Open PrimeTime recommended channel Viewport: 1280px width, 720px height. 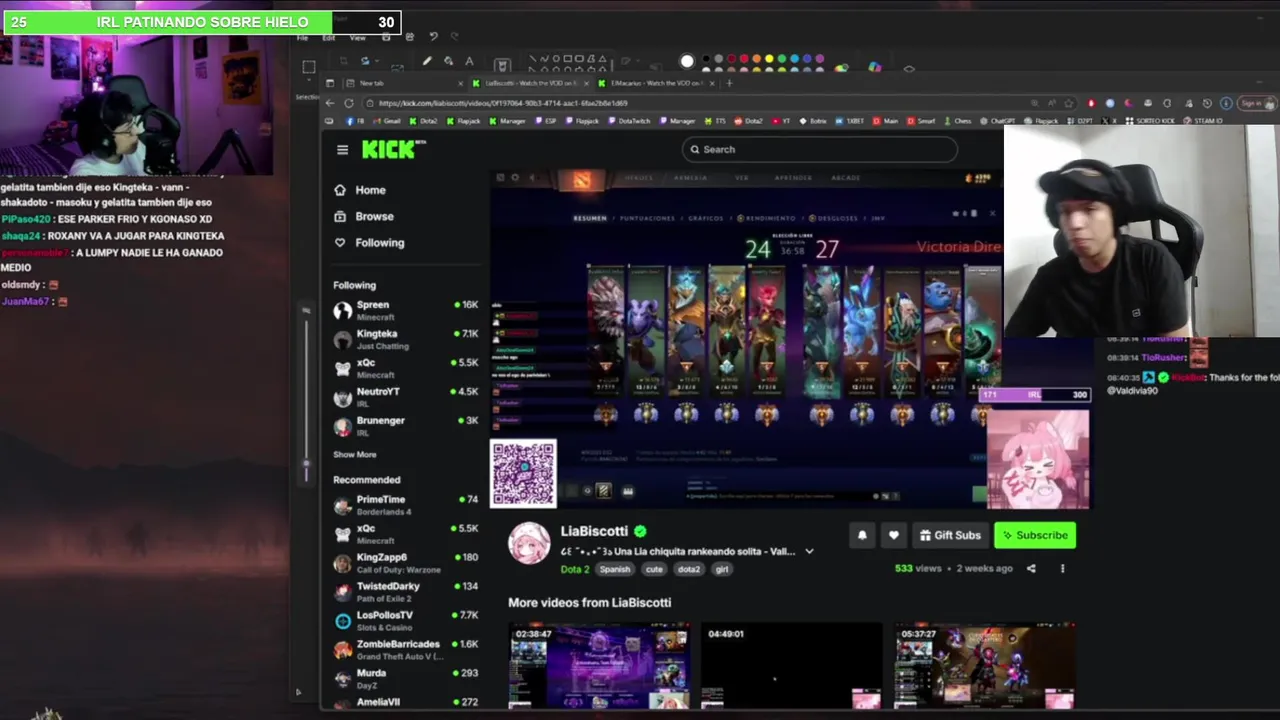click(x=405, y=505)
